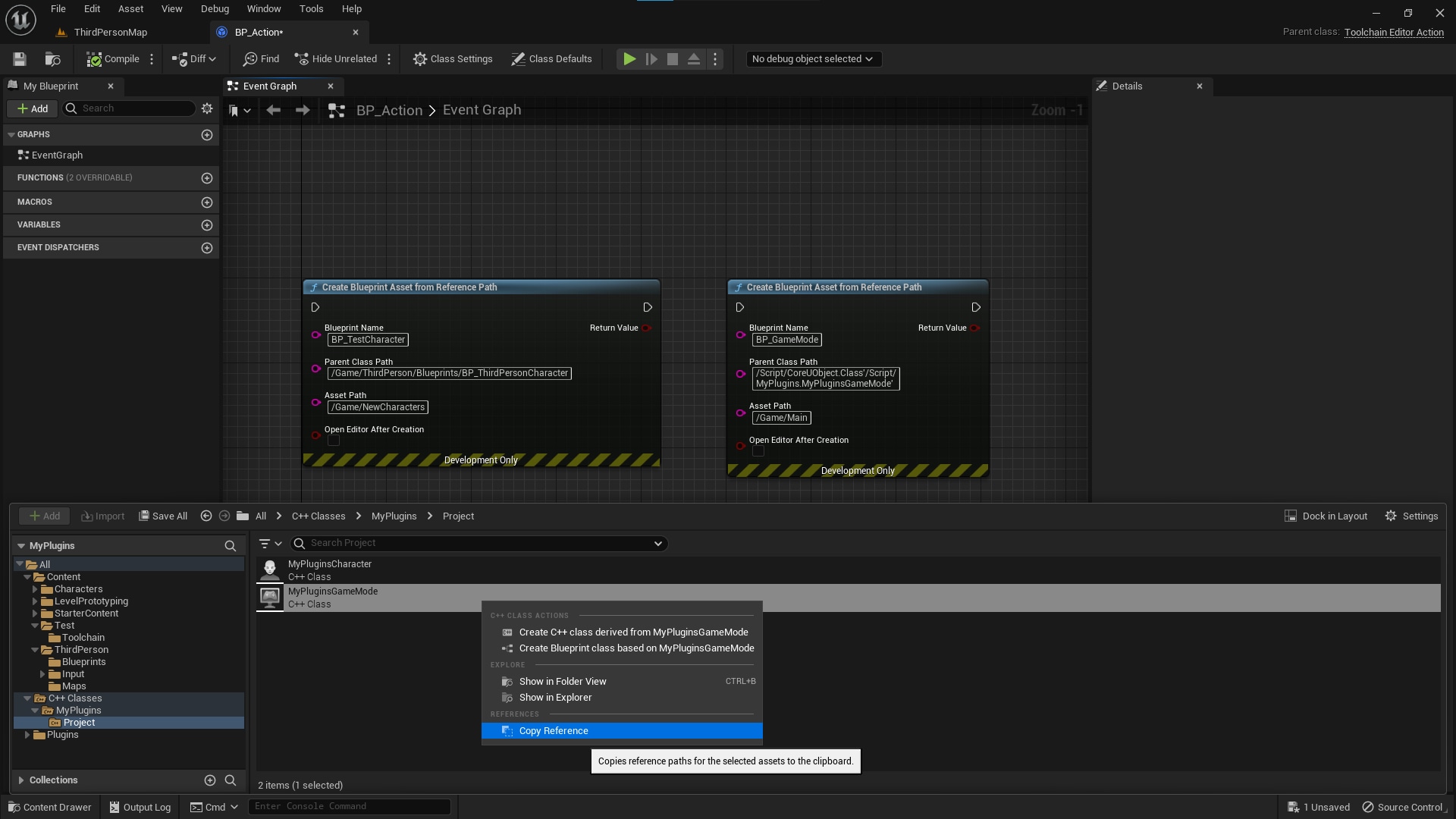Click Save All in the Content Browser
1456x819 pixels.
(x=162, y=516)
